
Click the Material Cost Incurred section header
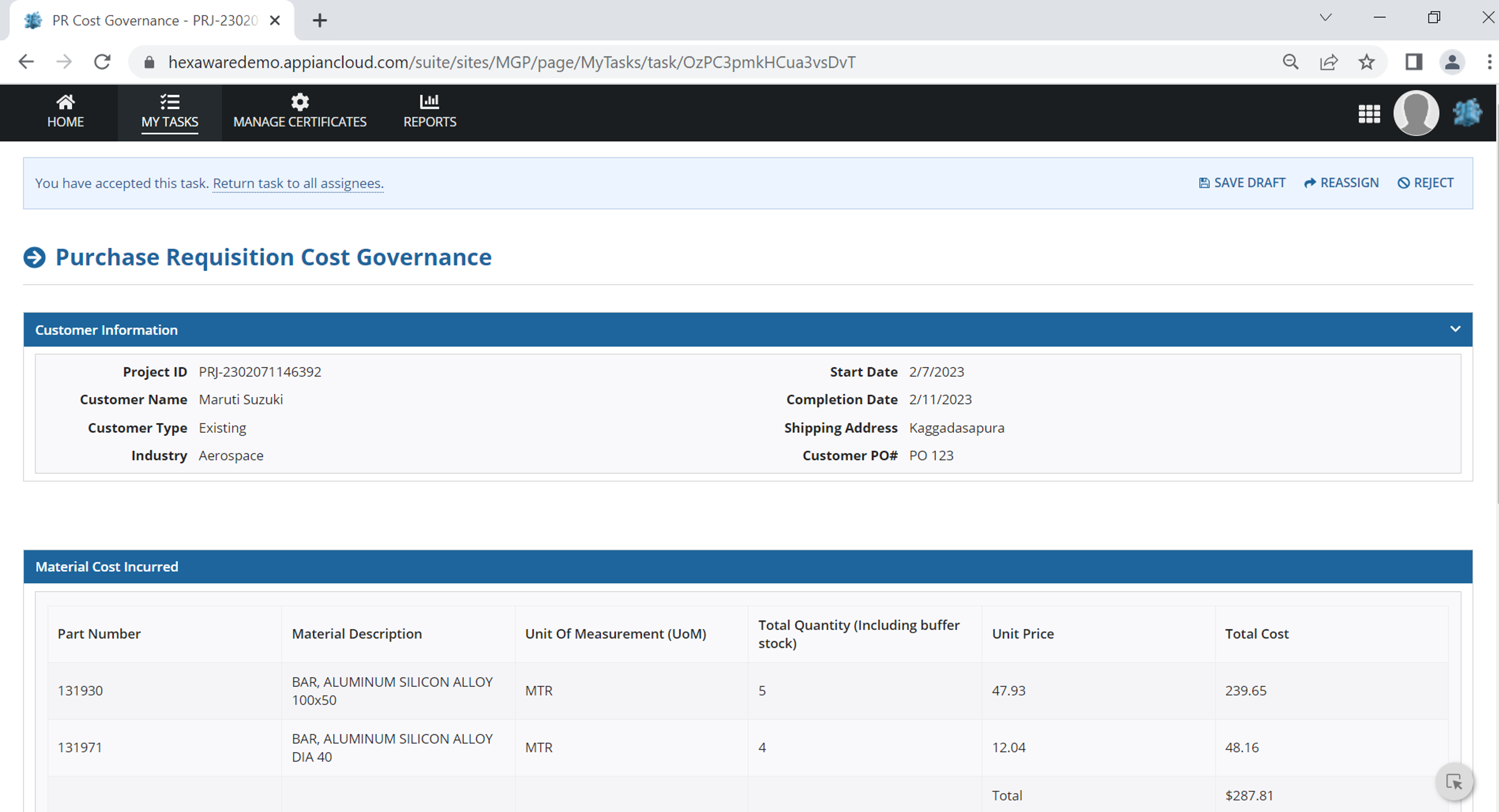pyautogui.click(x=748, y=567)
